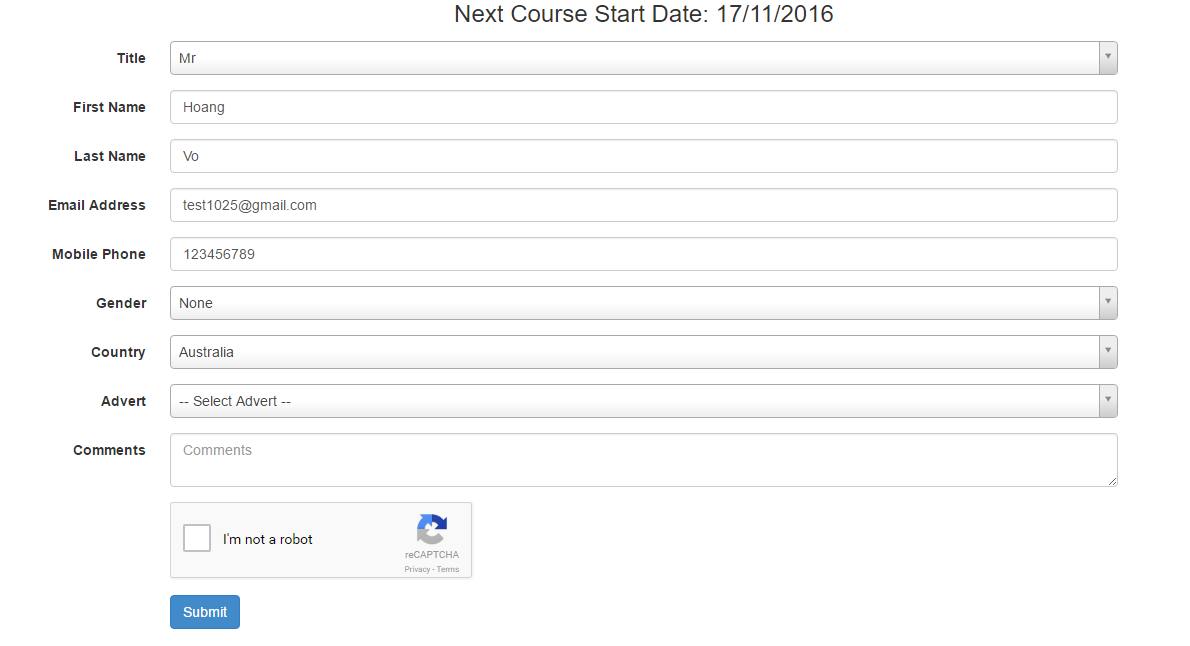Focus the First Name field containing Hoang
Screen dimensions: 1190x646
click(643, 107)
